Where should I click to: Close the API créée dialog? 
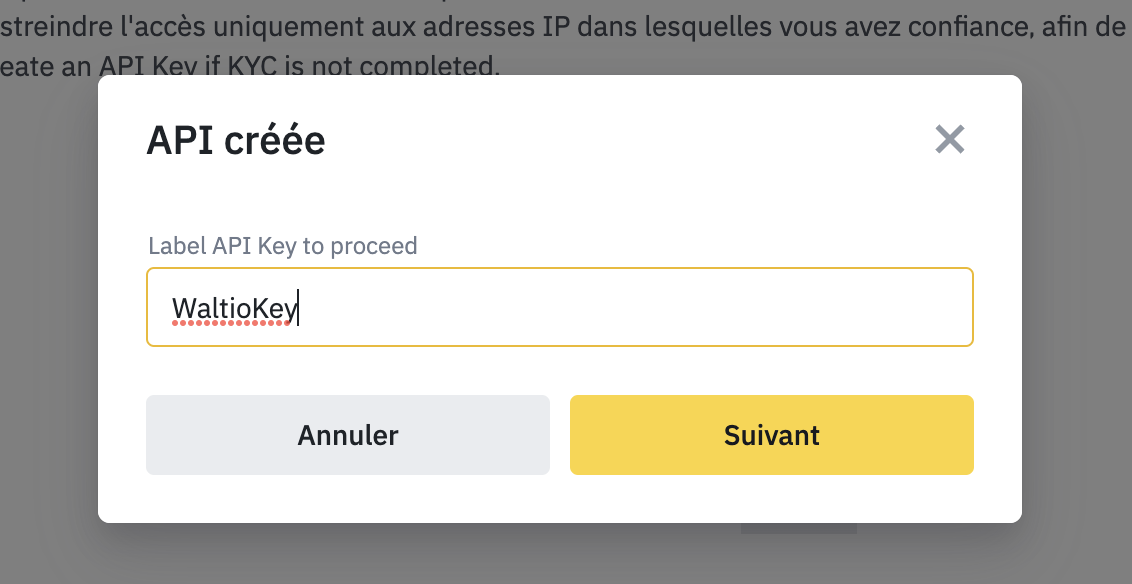pyautogui.click(x=949, y=140)
